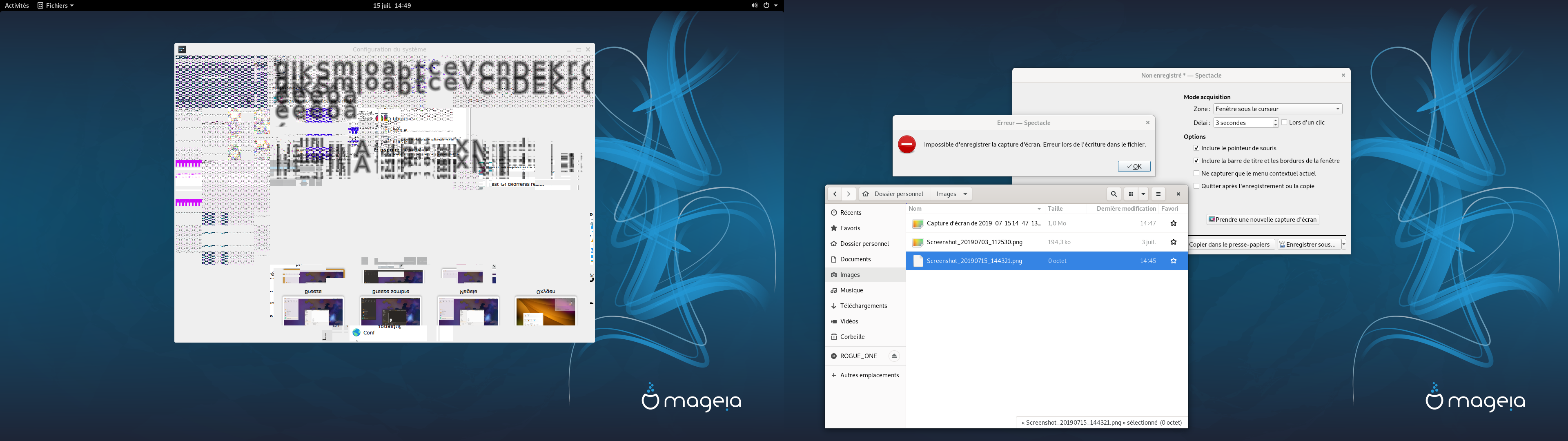Open system menu via the power icon
The width and height of the screenshot is (1568, 441).
point(766,5)
